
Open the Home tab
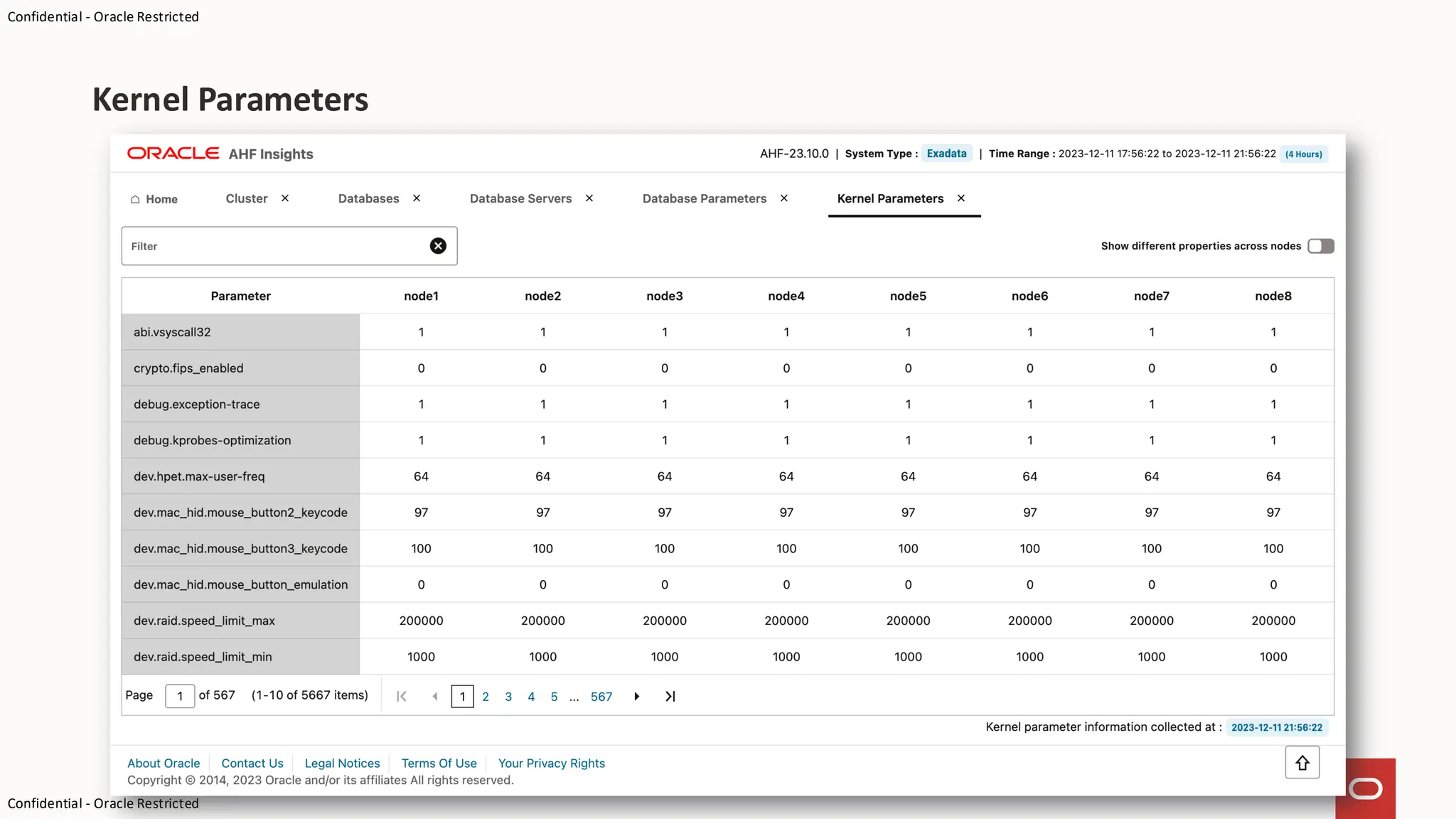[x=154, y=199]
